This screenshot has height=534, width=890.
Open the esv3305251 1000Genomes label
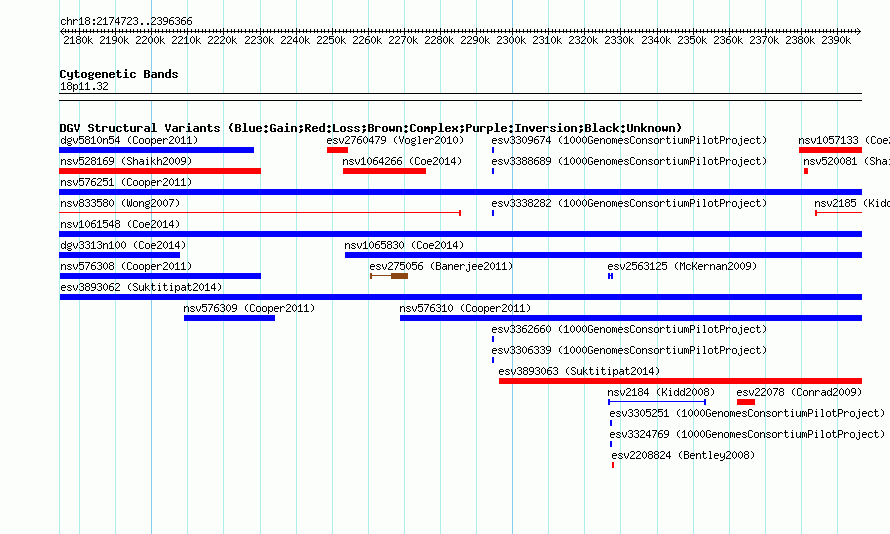pyautogui.click(x=747, y=413)
